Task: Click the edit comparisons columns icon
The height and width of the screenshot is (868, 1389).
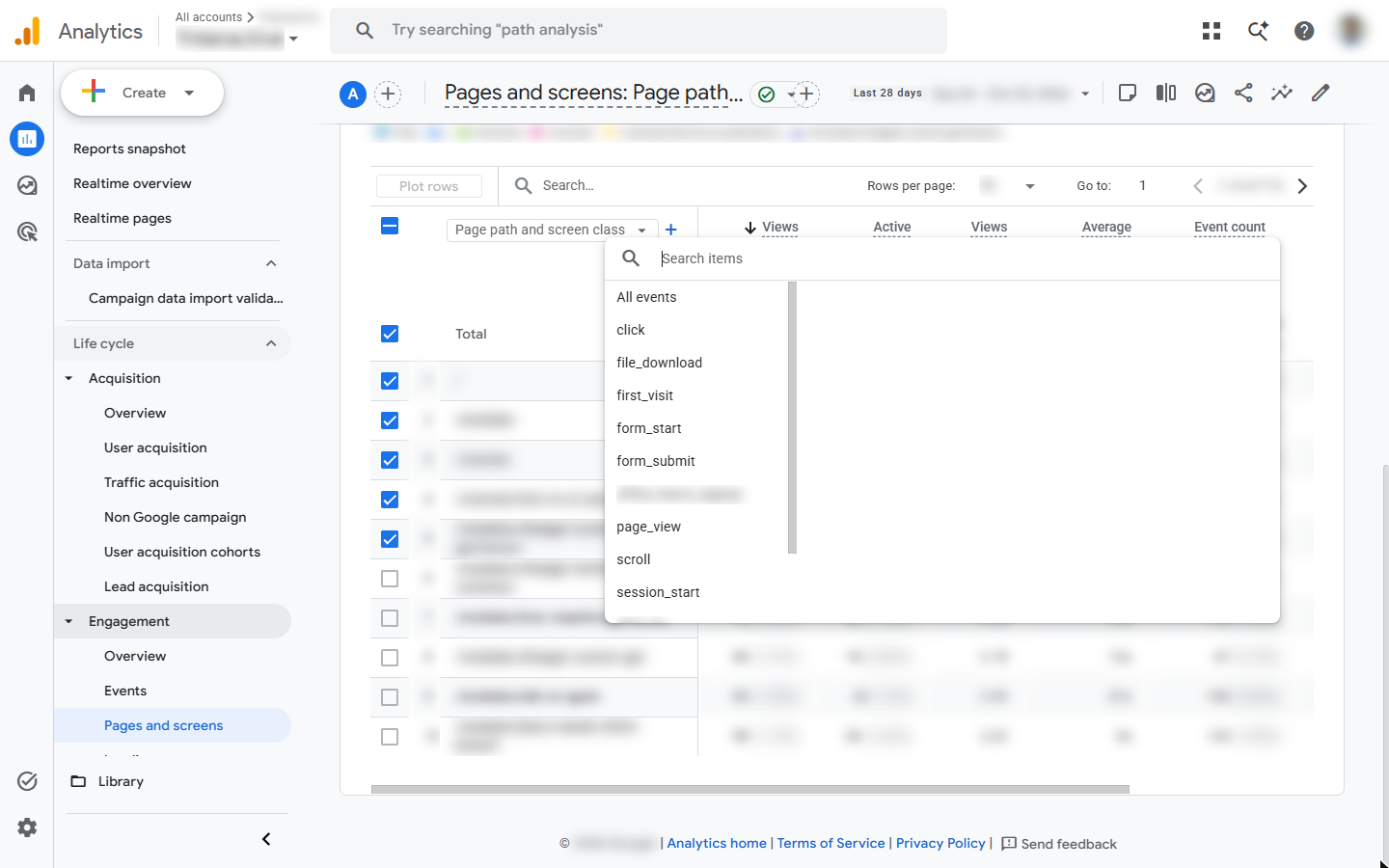Action: click(x=1166, y=93)
